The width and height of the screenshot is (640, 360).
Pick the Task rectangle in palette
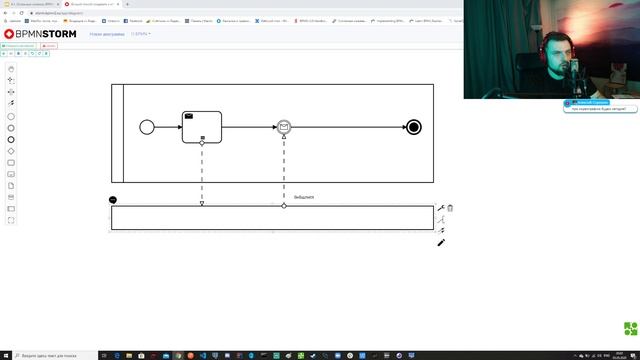click(11, 162)
